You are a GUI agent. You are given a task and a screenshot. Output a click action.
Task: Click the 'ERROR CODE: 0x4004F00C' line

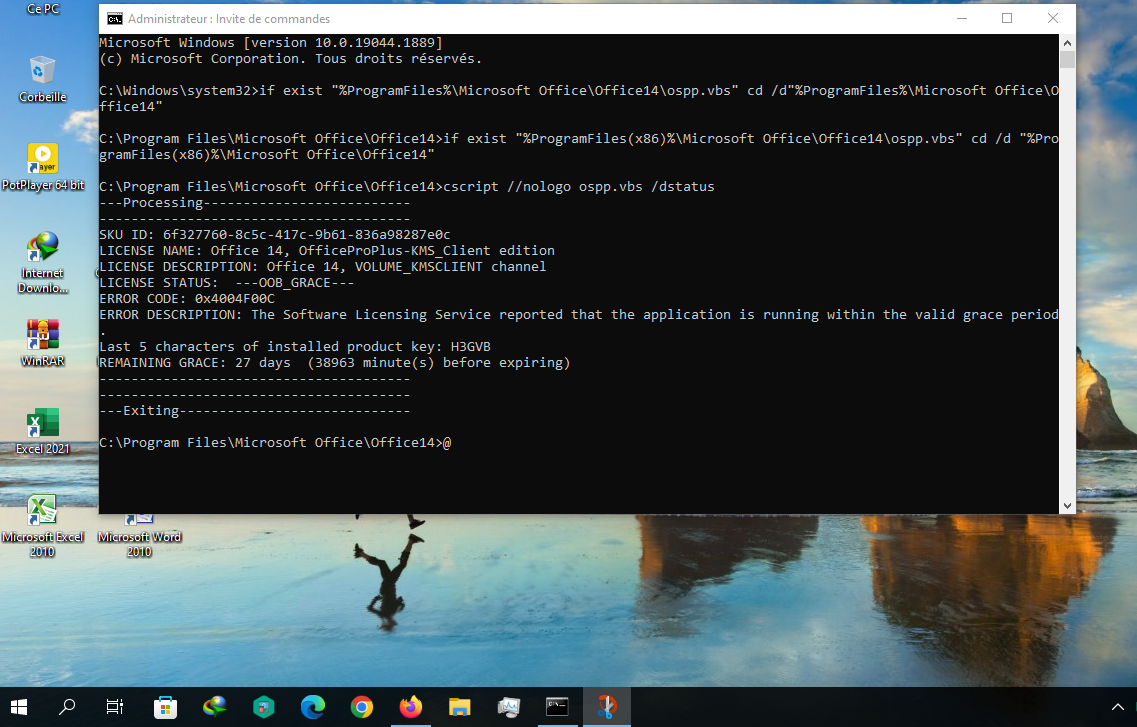point(187,299)
